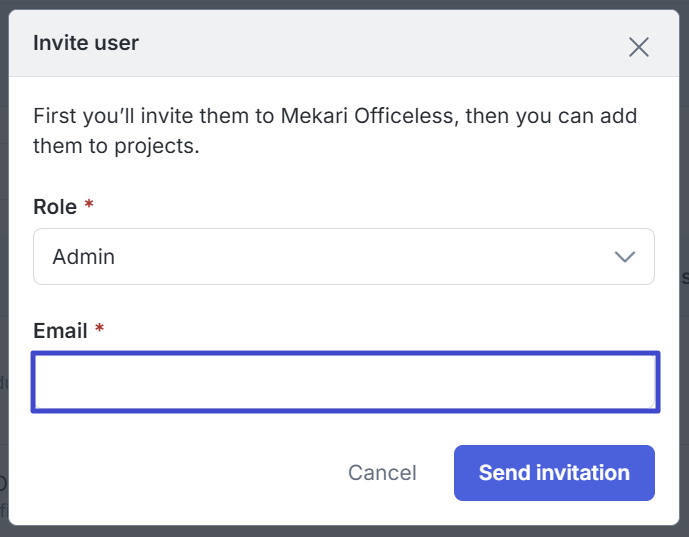Click the selected Admin value text
Image resolution: width=689 pixels, height=537 pixels.
click(84, 257)
